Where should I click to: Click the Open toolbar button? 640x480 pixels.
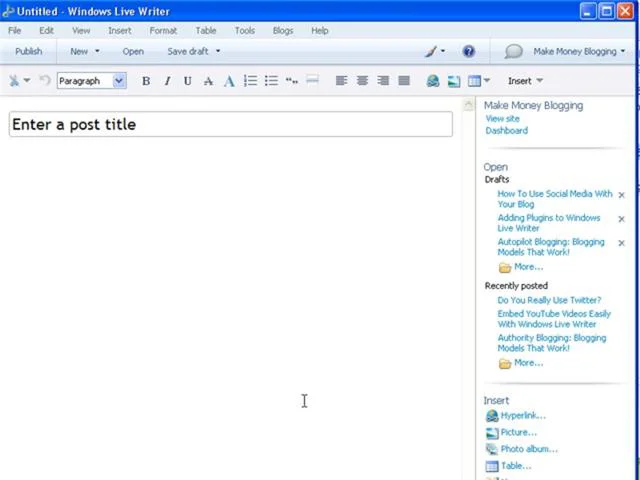(x=133, y=51)
